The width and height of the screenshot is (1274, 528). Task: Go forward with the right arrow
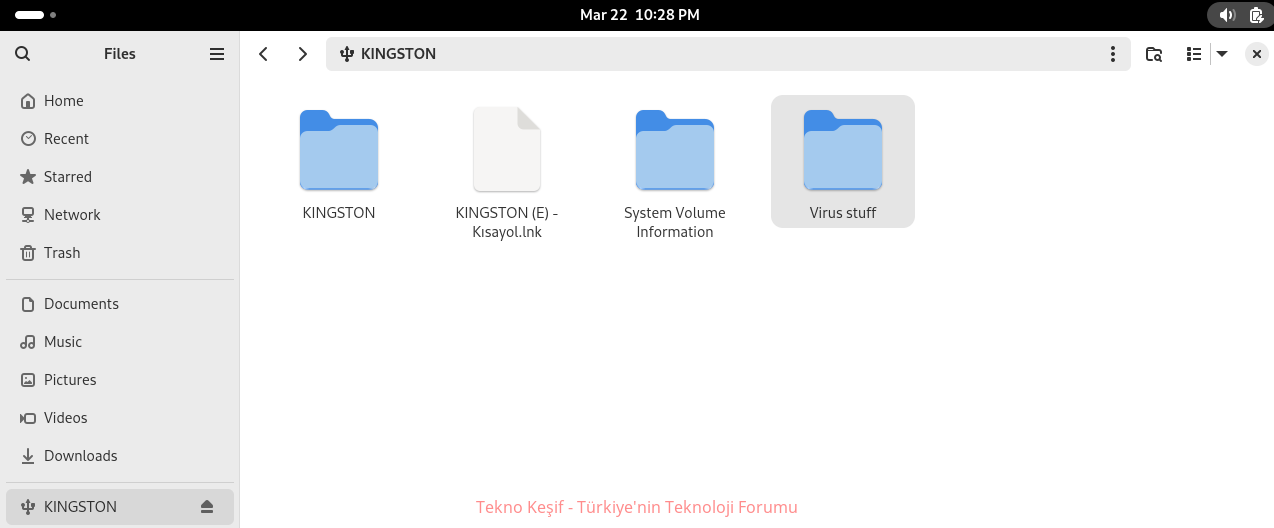(303, 54)
